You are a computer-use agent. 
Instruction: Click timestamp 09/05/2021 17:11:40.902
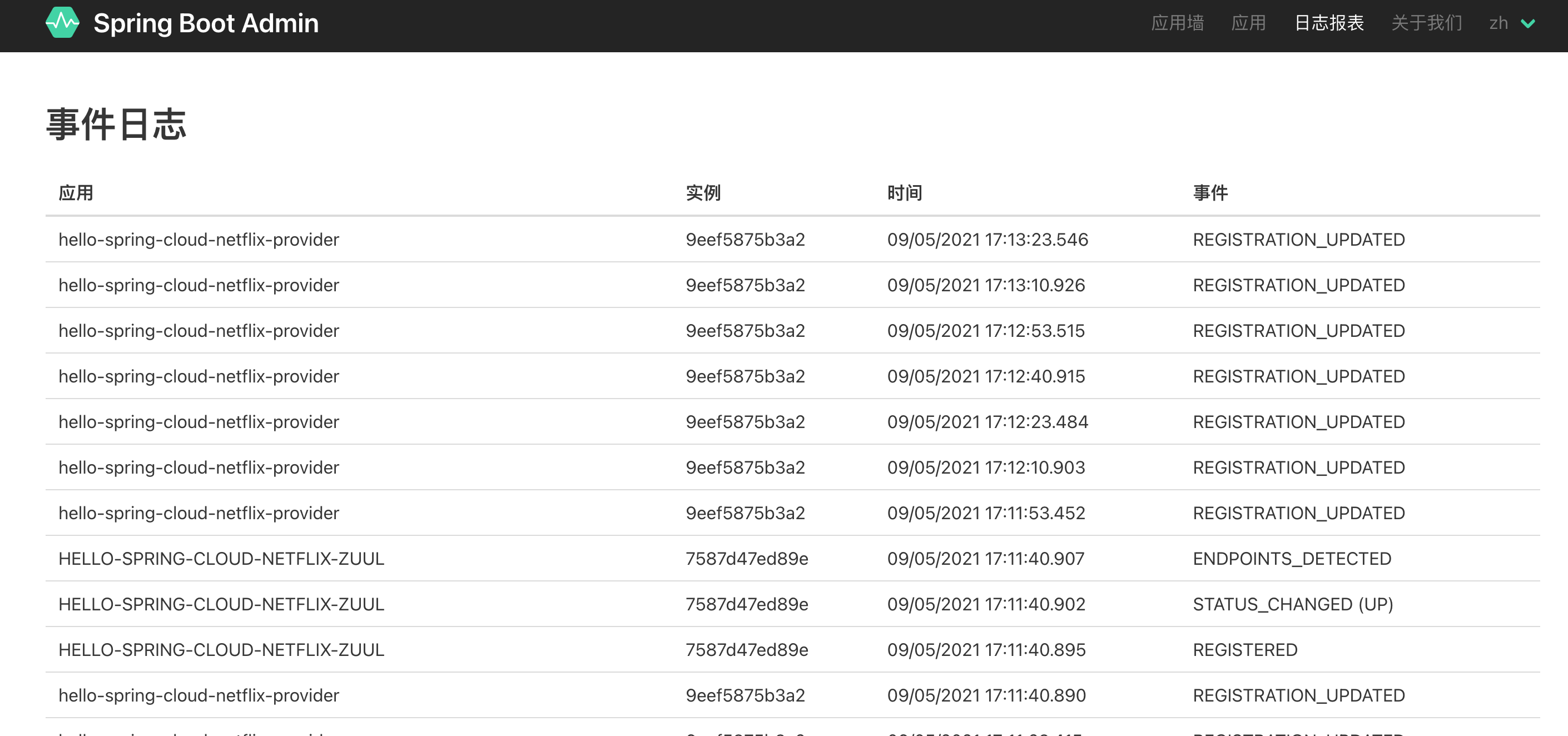[x=986, y=604]
